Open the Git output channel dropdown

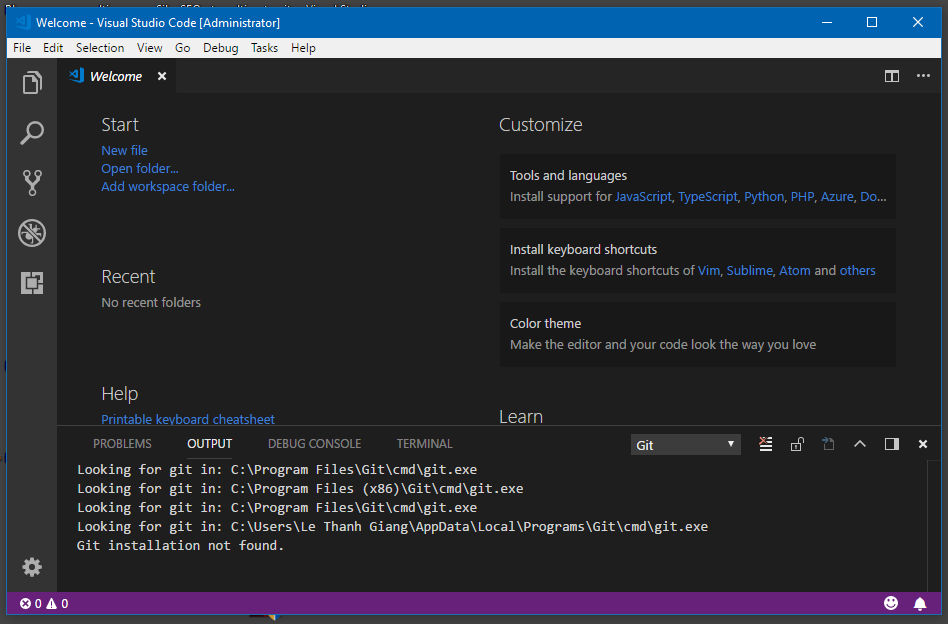coord(685,443)
